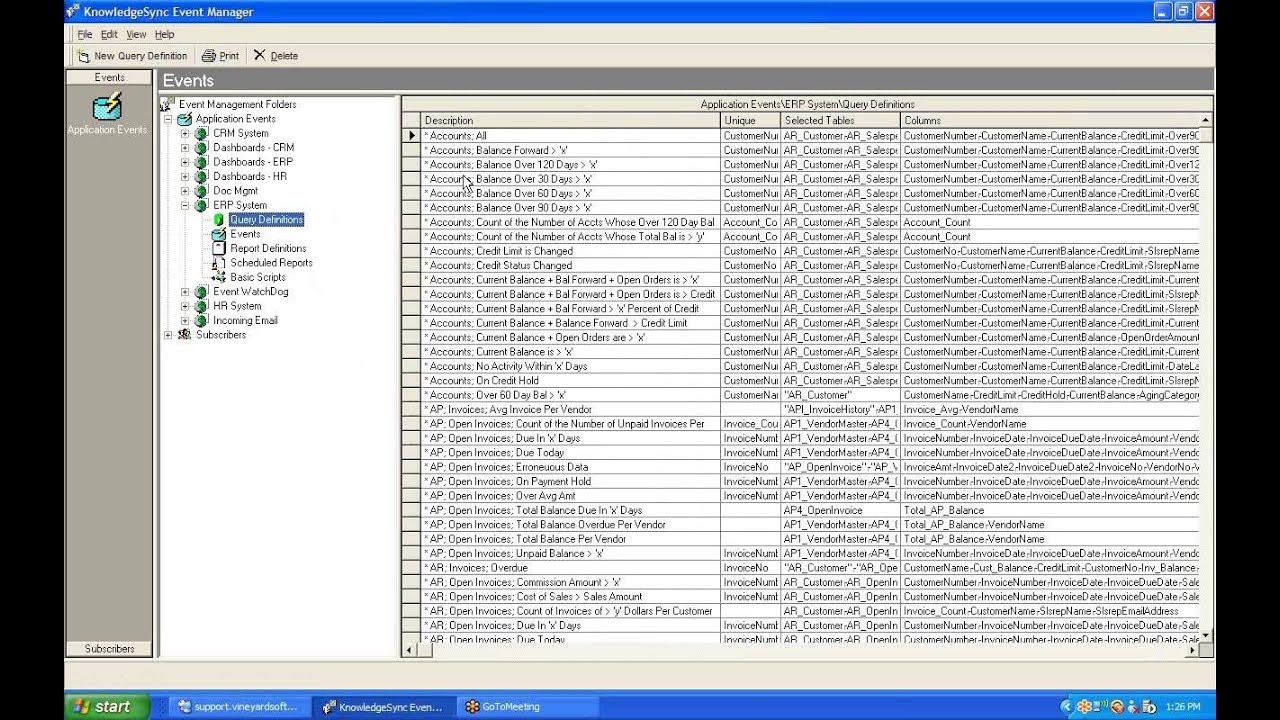Click the Scheduled Reports icon
This screenshot has width=1280, height=720.
coord(219,263)
